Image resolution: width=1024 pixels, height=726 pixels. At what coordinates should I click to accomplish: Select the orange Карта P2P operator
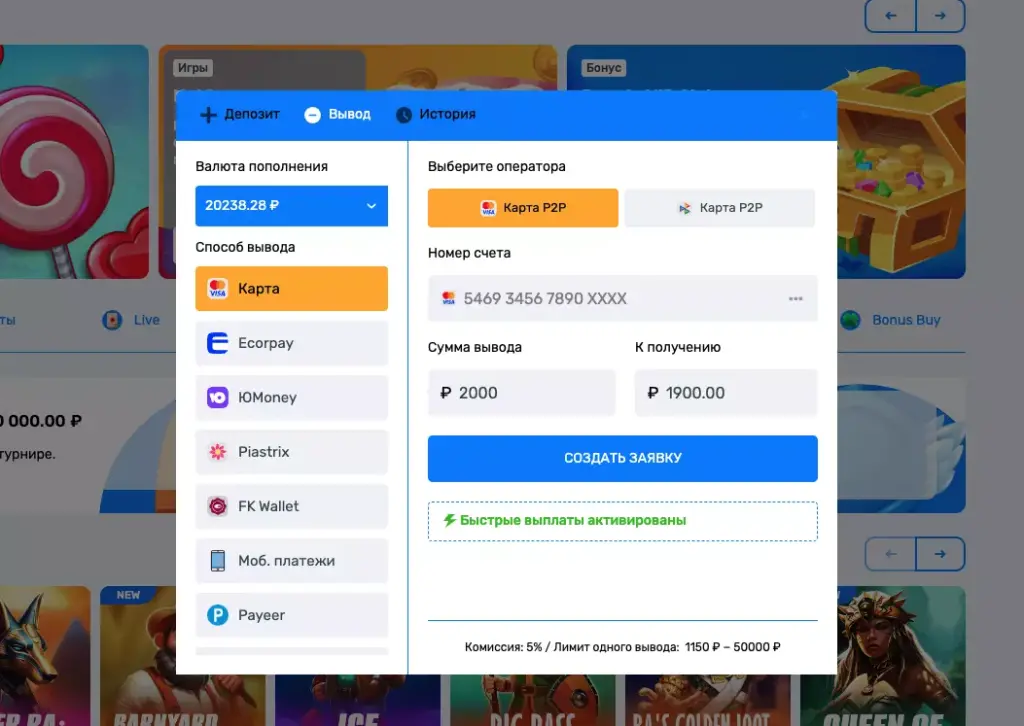coord(523,208)
